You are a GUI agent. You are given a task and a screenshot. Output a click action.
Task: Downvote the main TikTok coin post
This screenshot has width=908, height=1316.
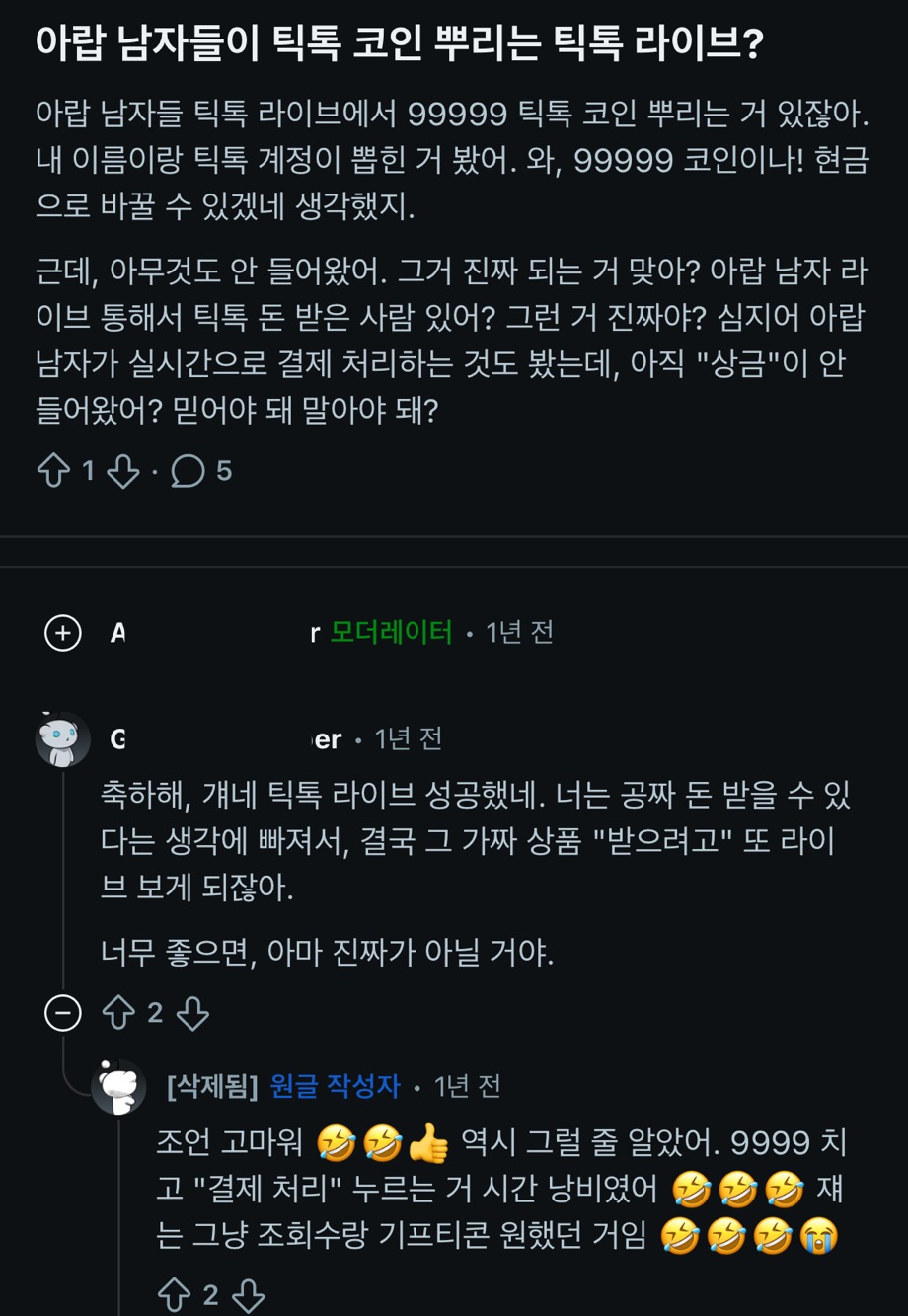click(122, 471)
